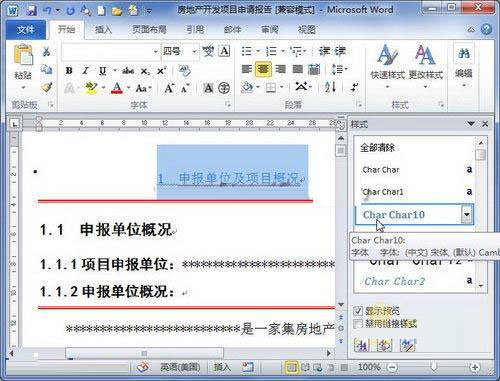Click the Cut scissors icon
The image size is (500, 381).
click(x=46, y=51)
